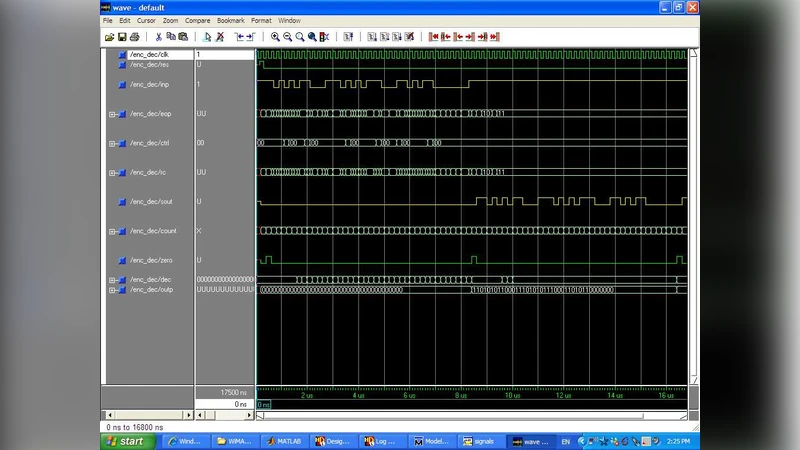Select the /enc_dec/sout signal name

151,201
